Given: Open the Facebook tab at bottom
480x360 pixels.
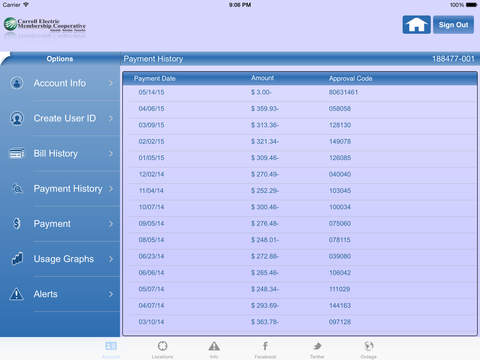Looking at the screenshot, I should click(x=265, y=349).
